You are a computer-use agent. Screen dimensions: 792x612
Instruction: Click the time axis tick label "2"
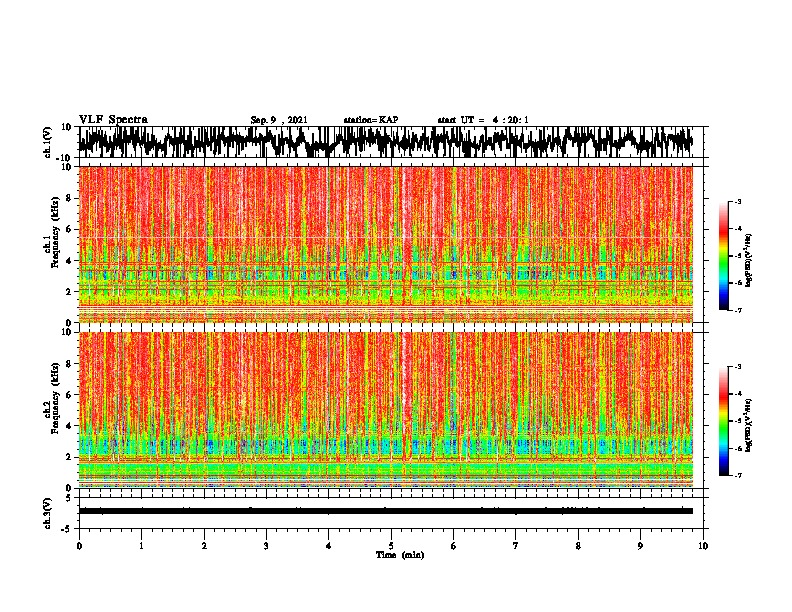point(204,546)
